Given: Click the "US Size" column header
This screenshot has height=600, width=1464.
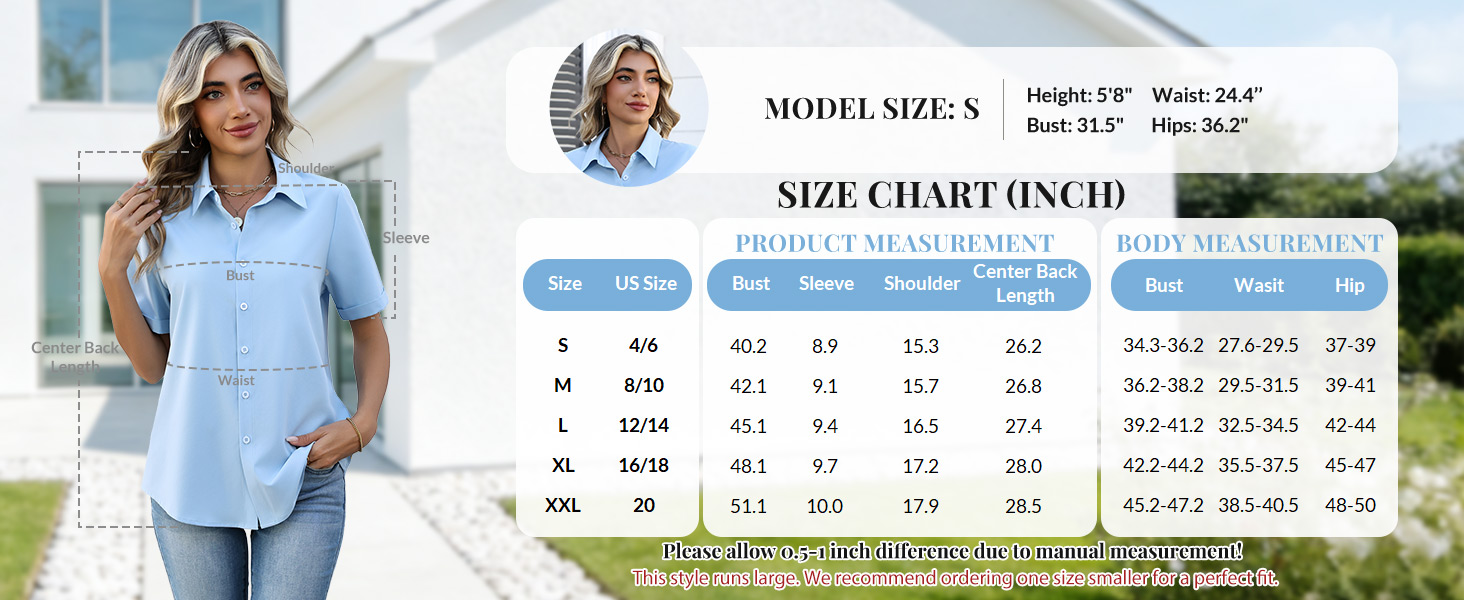Looking at the screenshot, I should point(645,284).
